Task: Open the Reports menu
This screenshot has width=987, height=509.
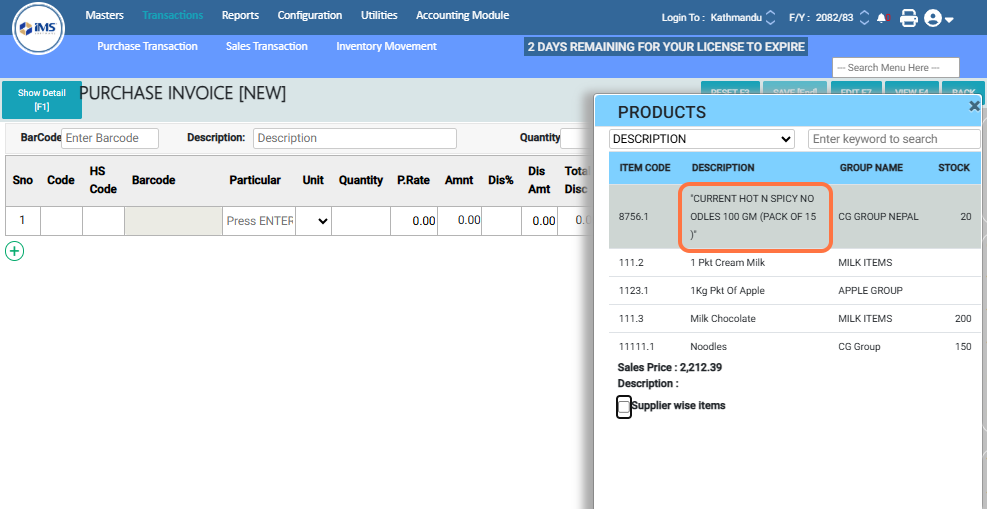Action: click(240, 15)
